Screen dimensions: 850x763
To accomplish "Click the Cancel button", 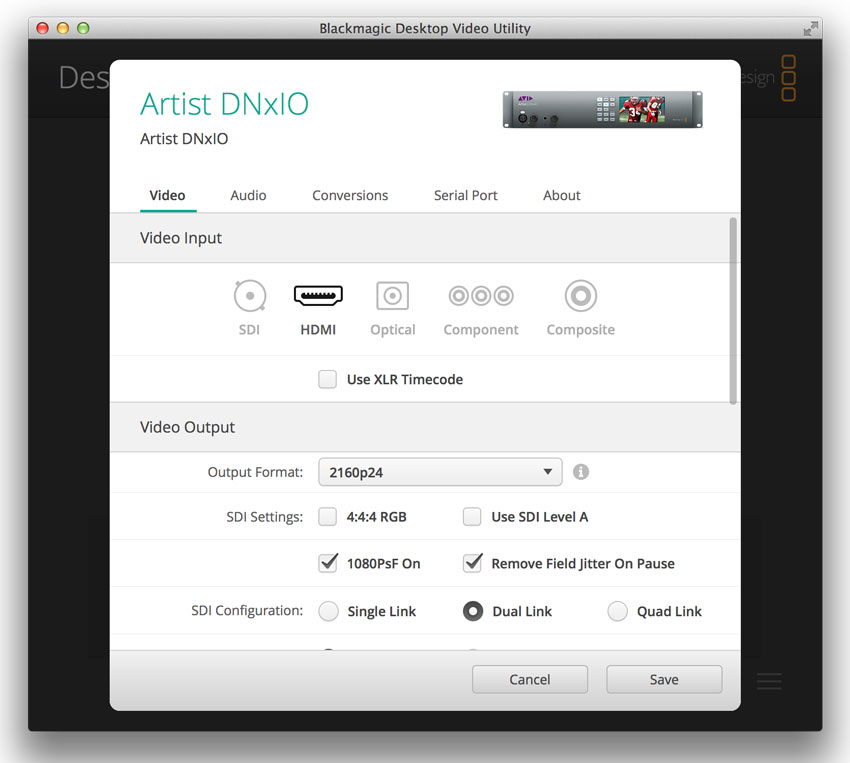I will pyautogui.click(x=530, y=680).
